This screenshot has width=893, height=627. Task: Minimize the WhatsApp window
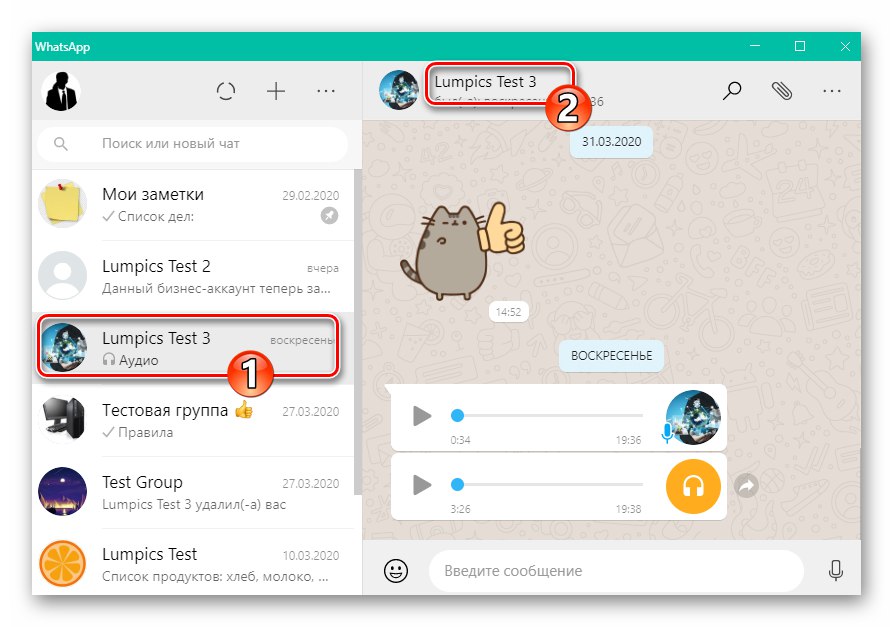(x=755, y=46)
